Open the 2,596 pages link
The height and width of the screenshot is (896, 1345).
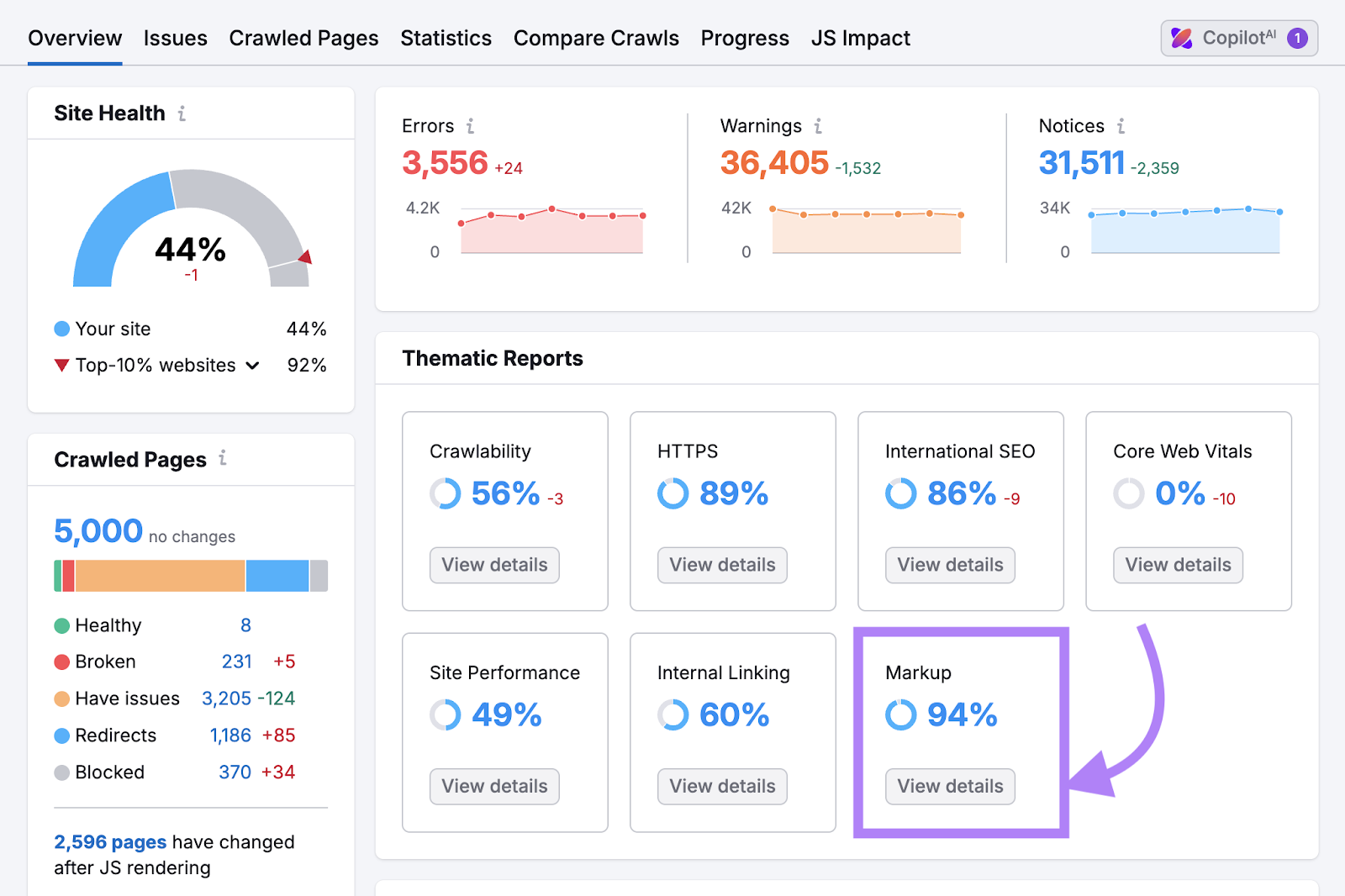coord(110,842)
